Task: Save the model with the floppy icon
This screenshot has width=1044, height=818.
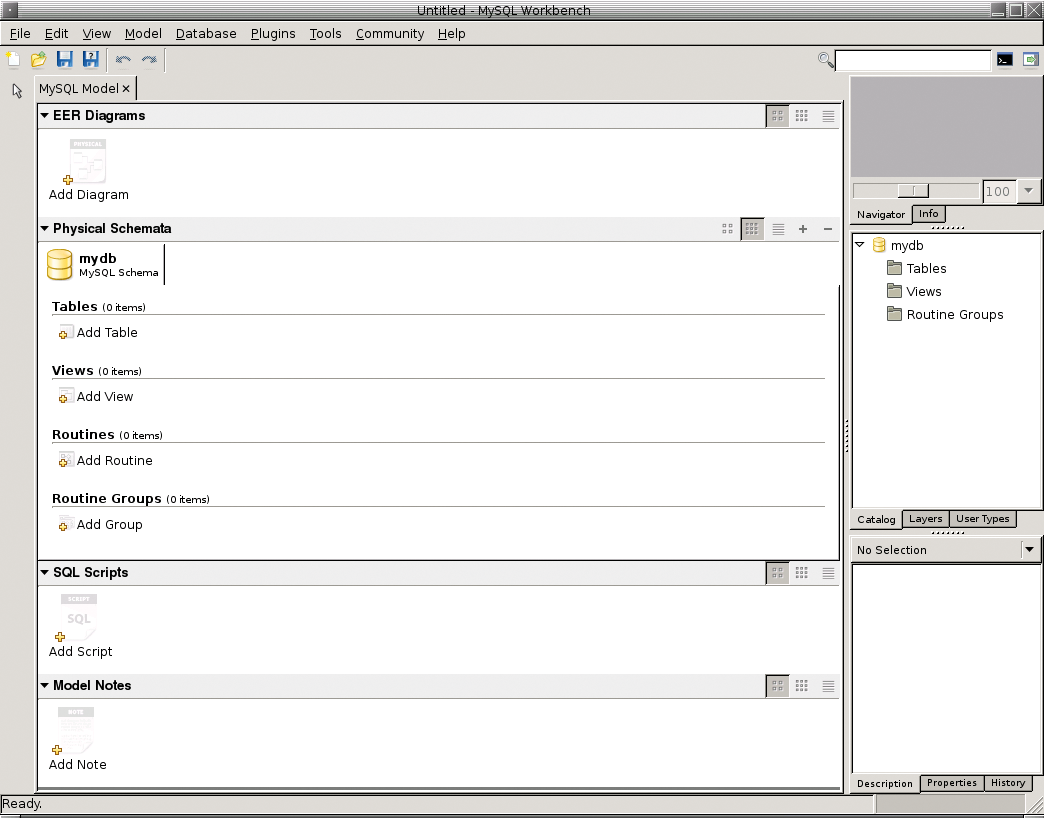Action: click(x=65, y=60)
